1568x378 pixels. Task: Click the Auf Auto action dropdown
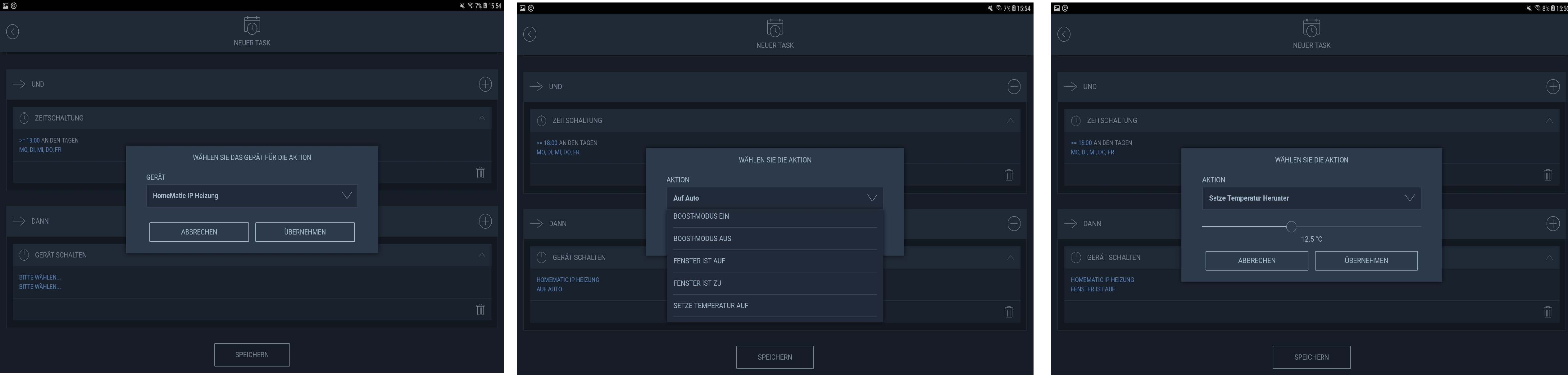[x=774, y=198]
